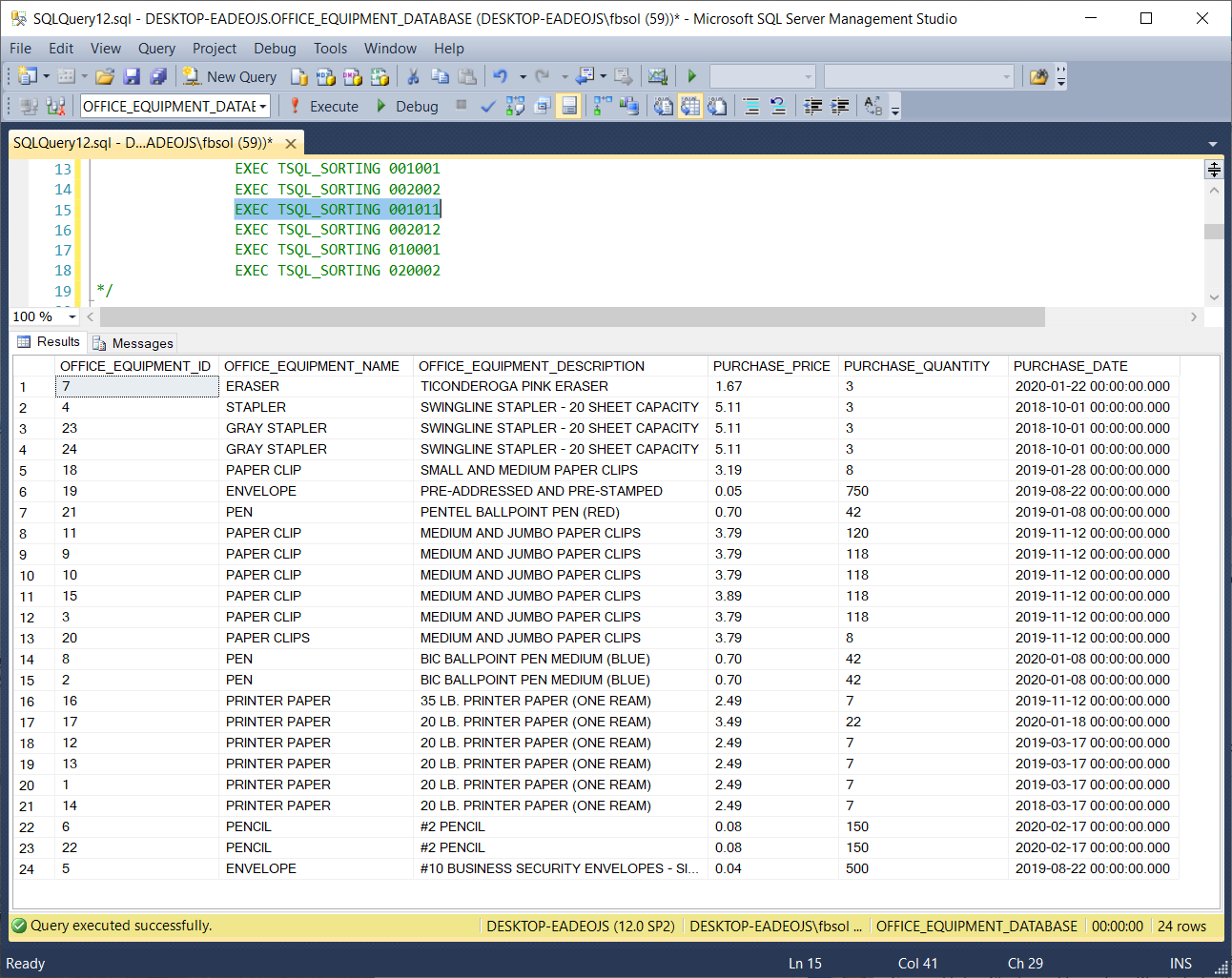Click the Parse query checkmark icon
Image resolution: width=1232 pixels, height=978 pixels.
pyautogui.click(x=488, y=107)
